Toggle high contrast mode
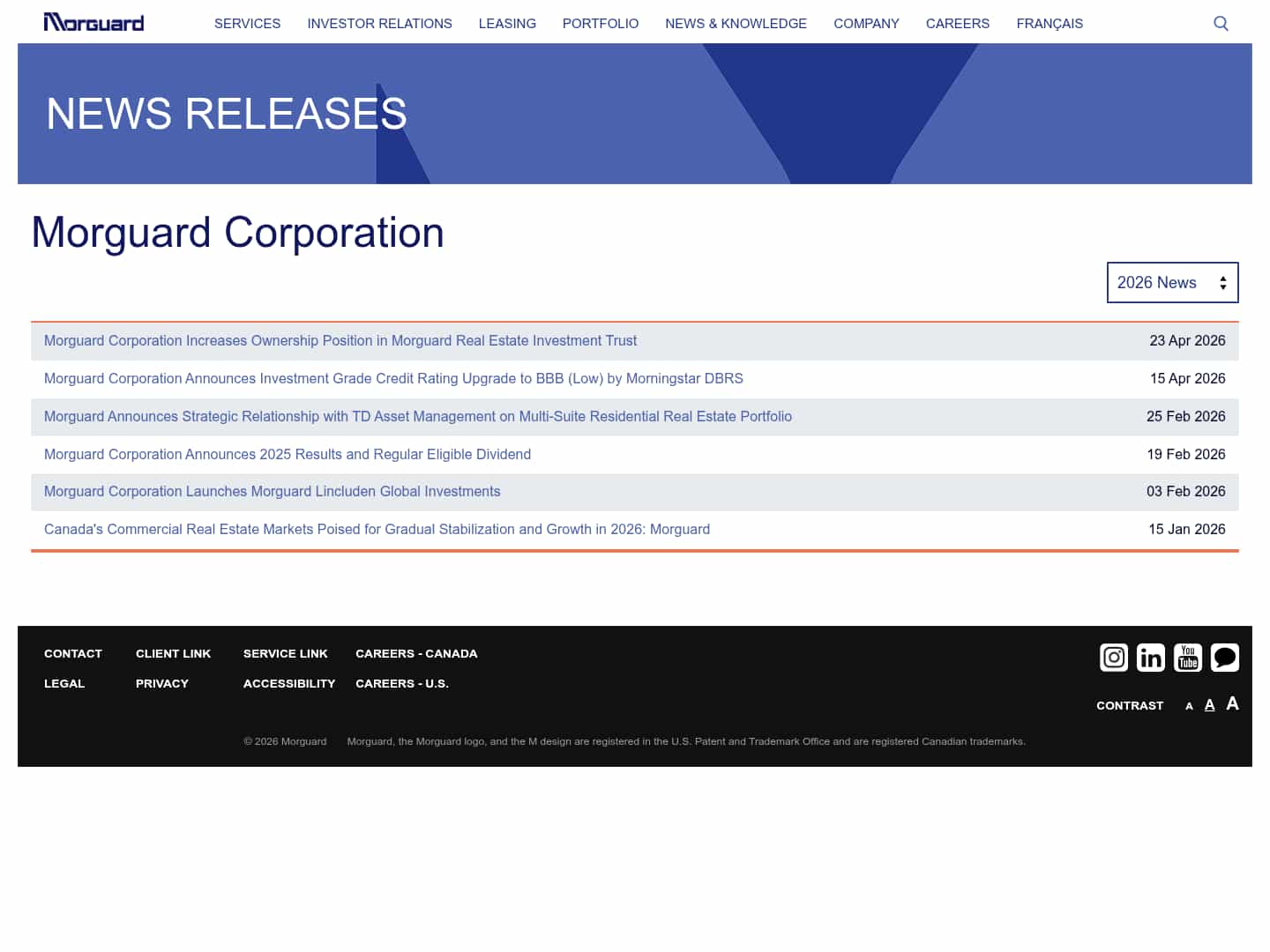The height and width of the screenshot is (952, 1270). tap(1130, 705)
